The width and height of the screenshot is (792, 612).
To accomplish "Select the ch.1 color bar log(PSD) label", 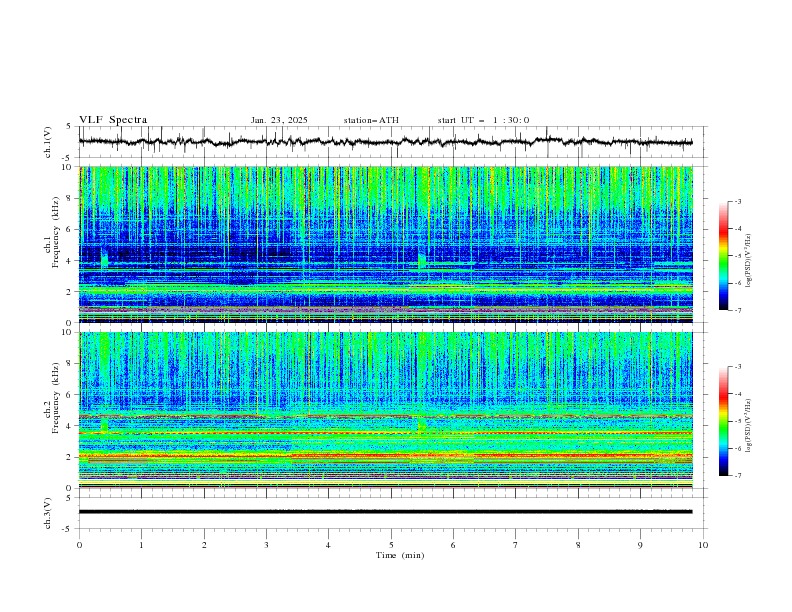I will point(748,261).
